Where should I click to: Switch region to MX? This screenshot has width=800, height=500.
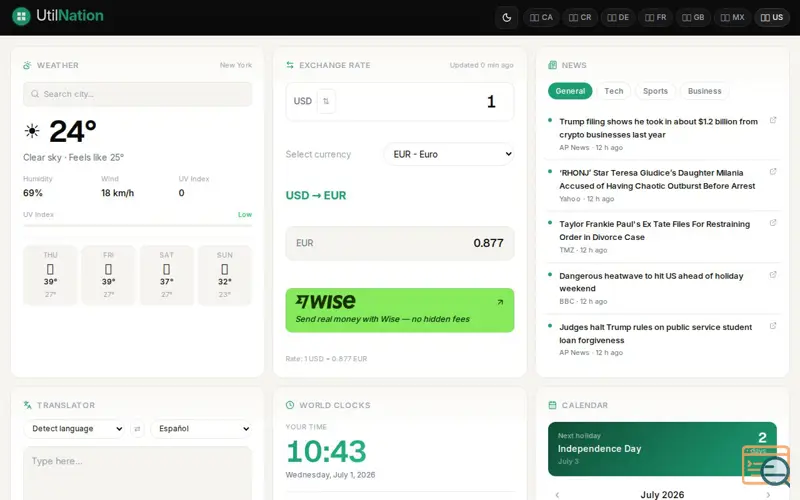[x=732, y=17]
